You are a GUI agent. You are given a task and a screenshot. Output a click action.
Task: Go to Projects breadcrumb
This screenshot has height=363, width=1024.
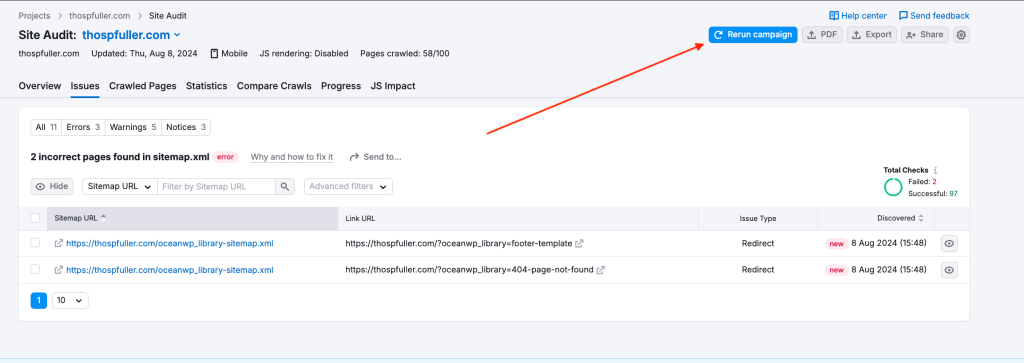point(35,16)
